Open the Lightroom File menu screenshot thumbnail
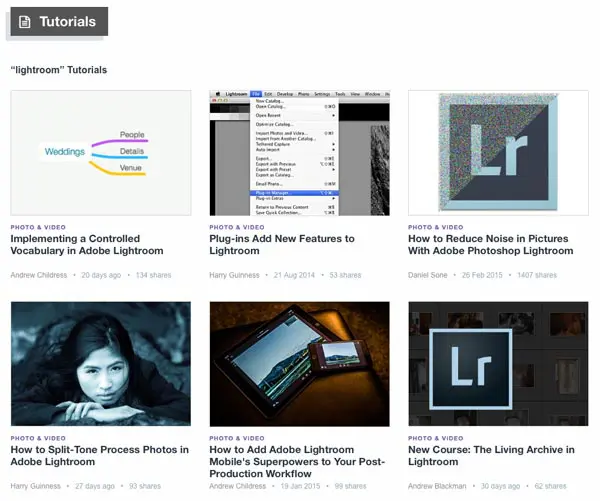This screenshot has height=501, width=600. [x=300, y=153]
